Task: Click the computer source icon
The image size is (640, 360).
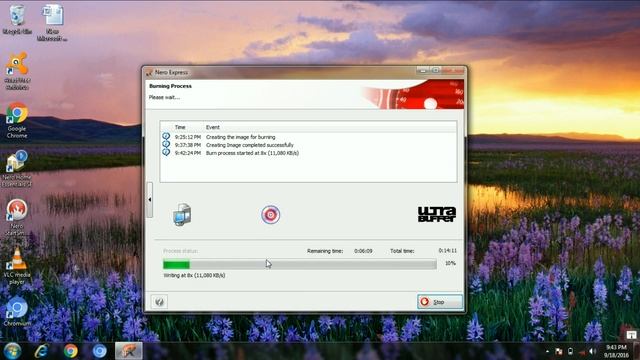Action: pyautogui.click(x=182, y=214)
